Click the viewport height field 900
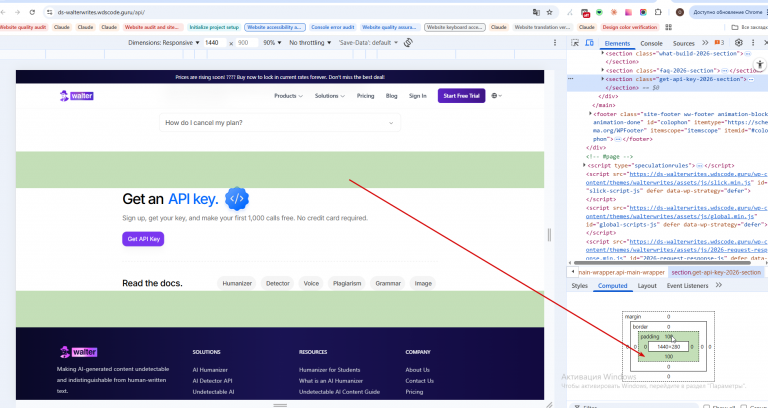This screenshot has width=768, height=408. coord(247,43)
